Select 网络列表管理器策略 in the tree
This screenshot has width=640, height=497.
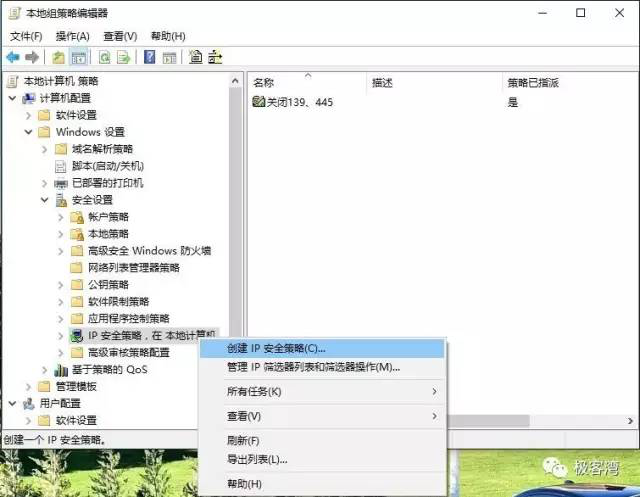click(x=133, y=268)
